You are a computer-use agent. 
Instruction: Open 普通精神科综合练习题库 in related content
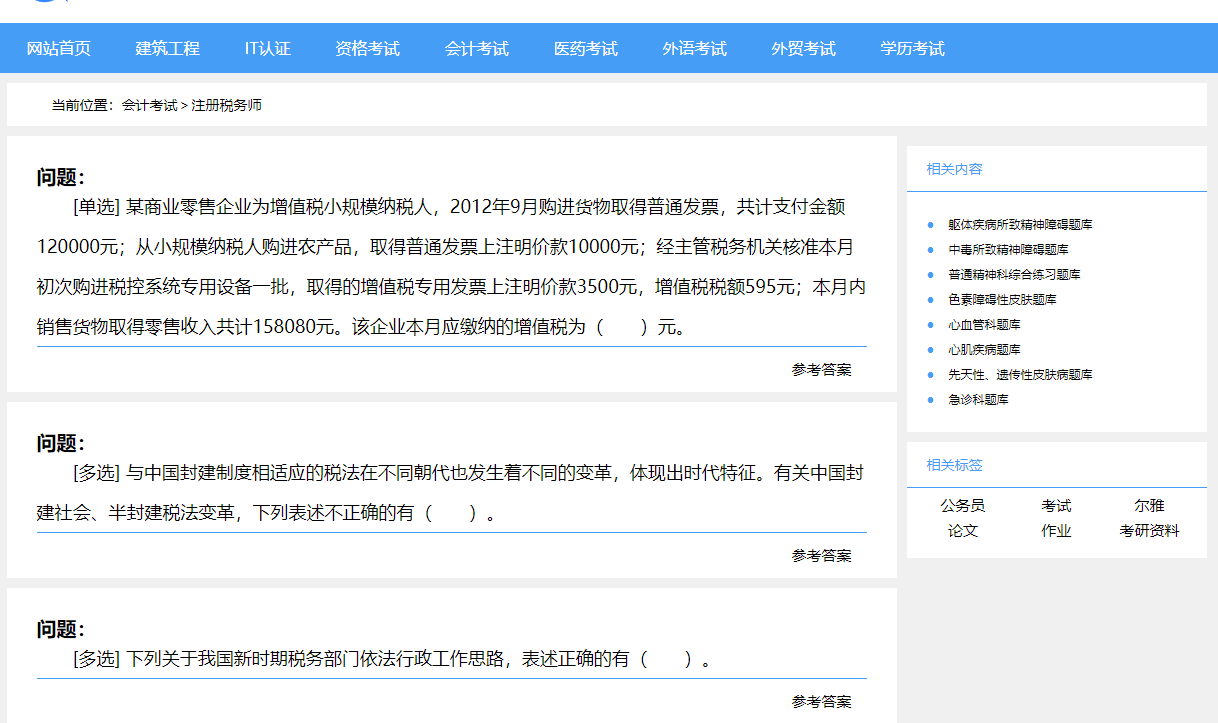tap(1015, 275)
